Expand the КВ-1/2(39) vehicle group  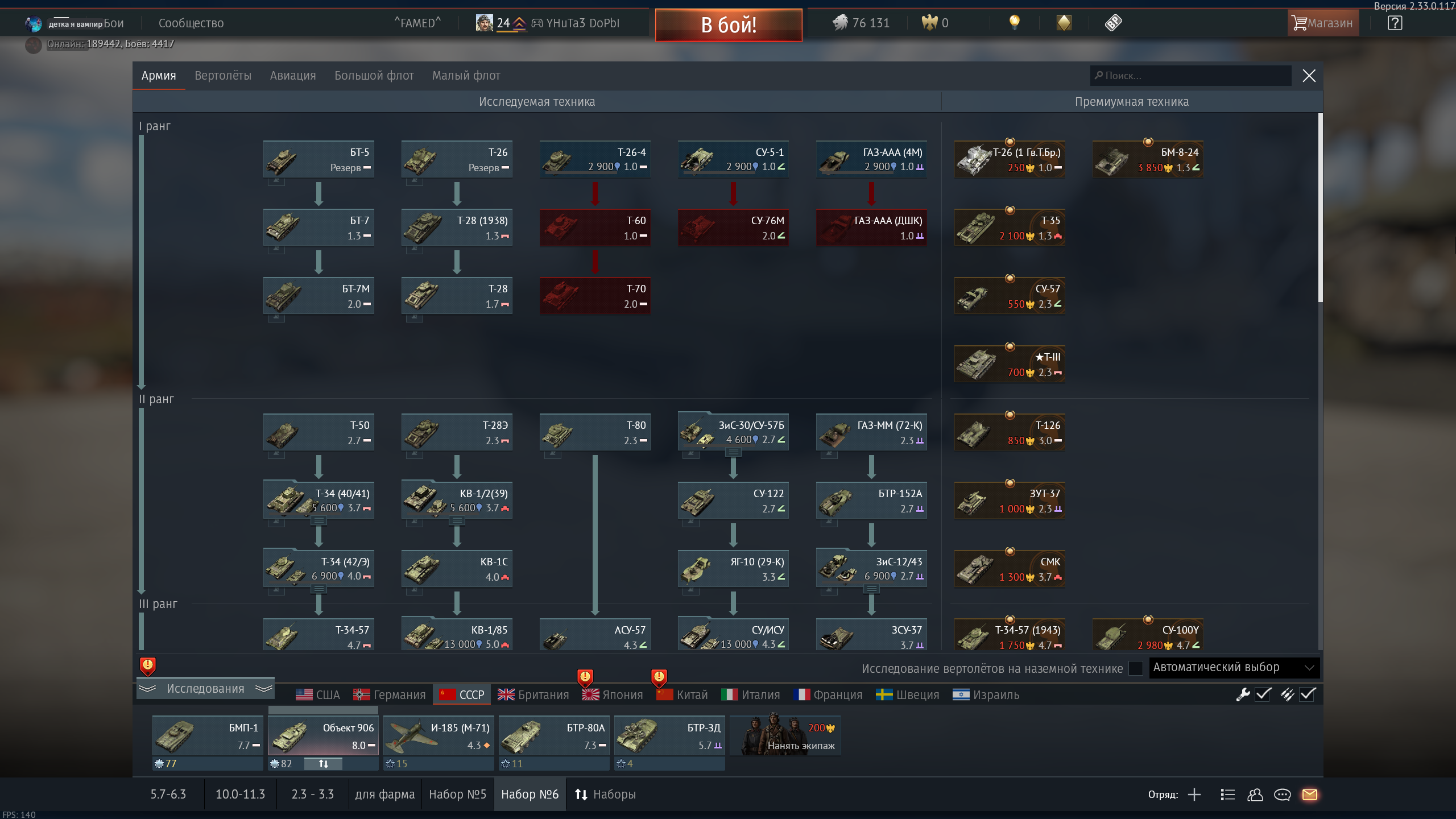(457, 521)
